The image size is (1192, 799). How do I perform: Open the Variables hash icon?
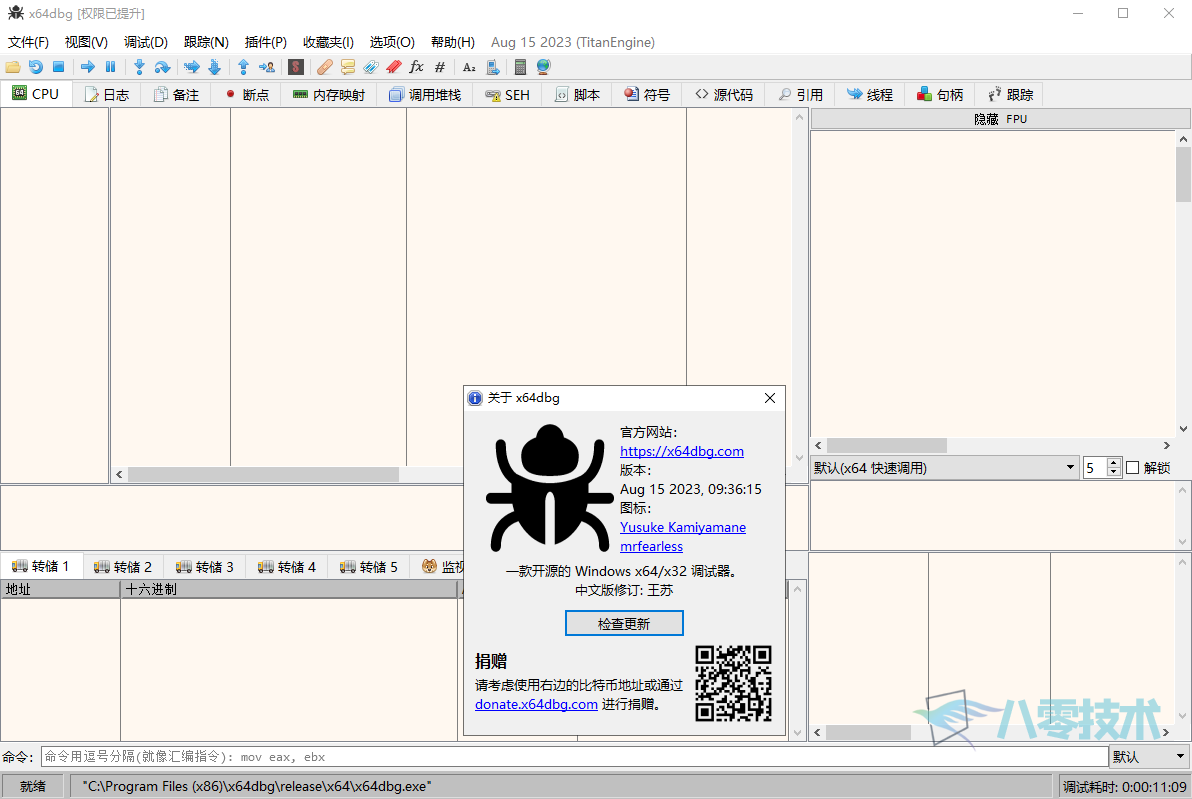coord(439,67)
